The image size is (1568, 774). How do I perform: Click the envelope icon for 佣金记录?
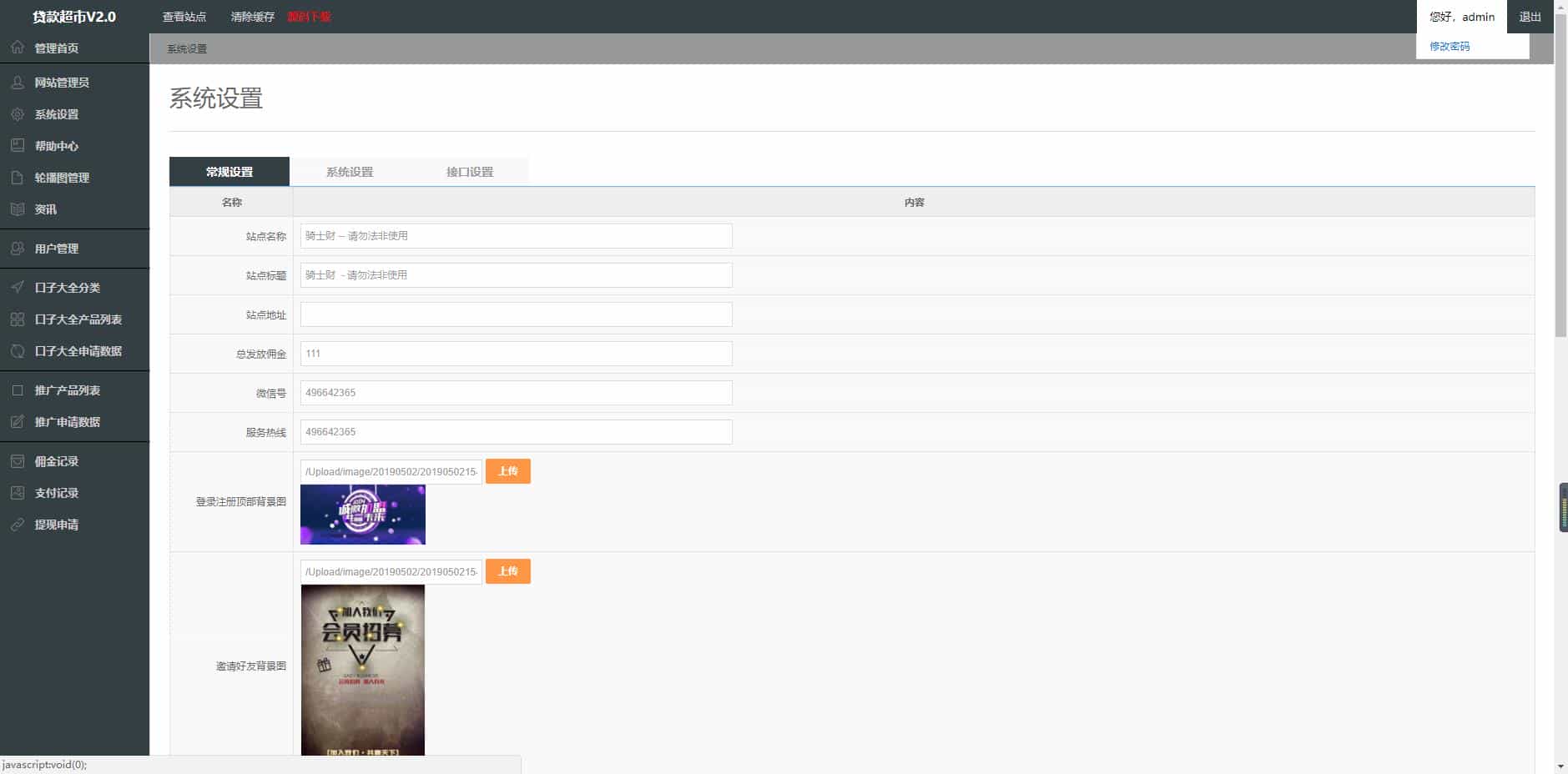[18, 461]
